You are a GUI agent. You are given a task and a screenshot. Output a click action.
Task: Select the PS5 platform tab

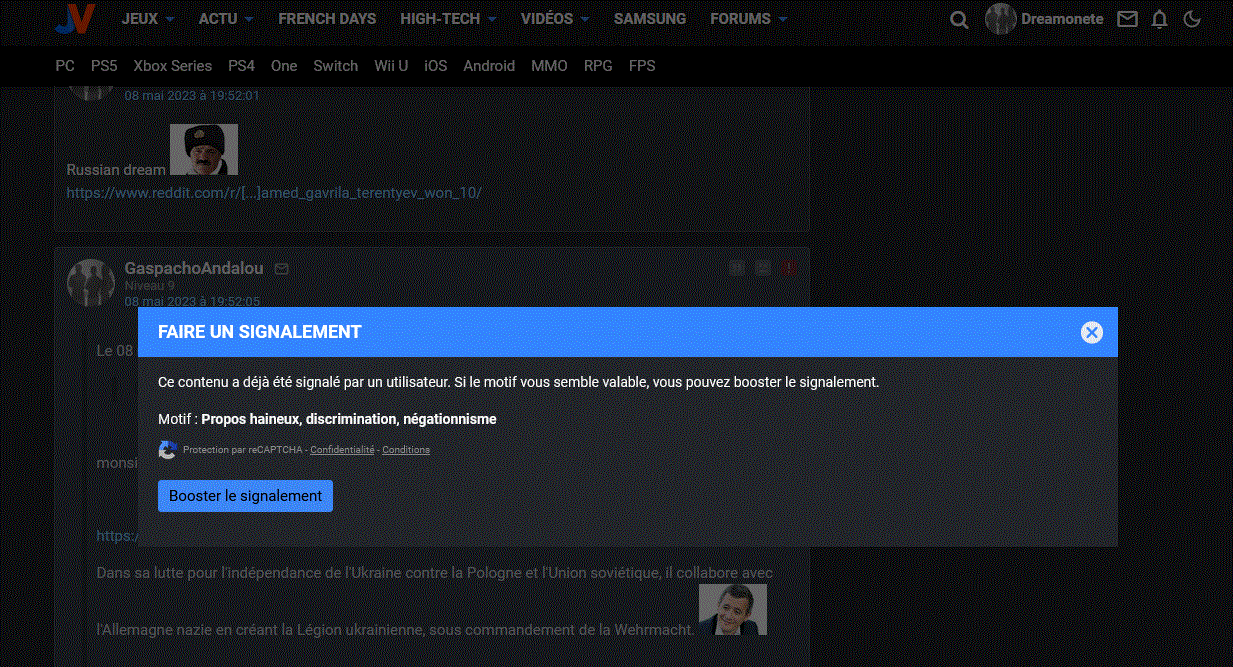(x=104, y=66)
